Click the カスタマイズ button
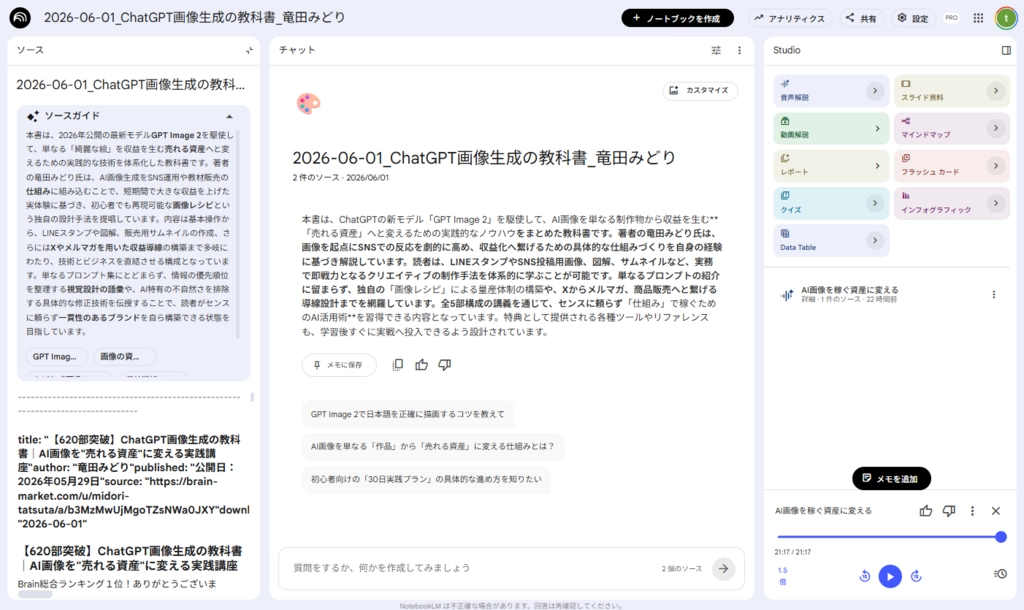Image resolution: width=1024 pixels, height=610 pixels. 699,91
